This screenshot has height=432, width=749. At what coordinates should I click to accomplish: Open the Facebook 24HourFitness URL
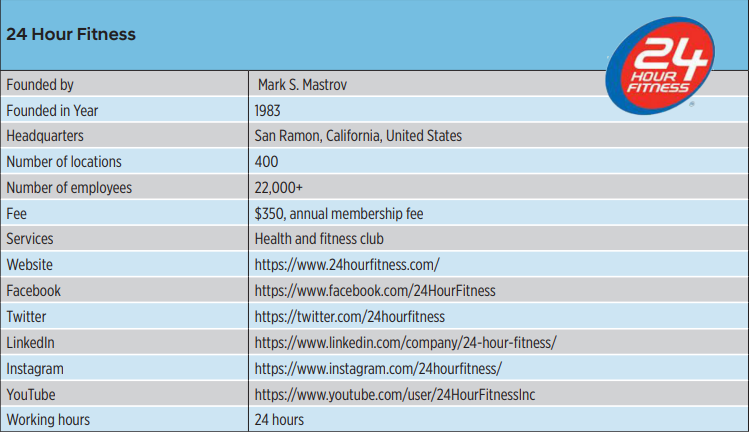(x=375, y=291)
